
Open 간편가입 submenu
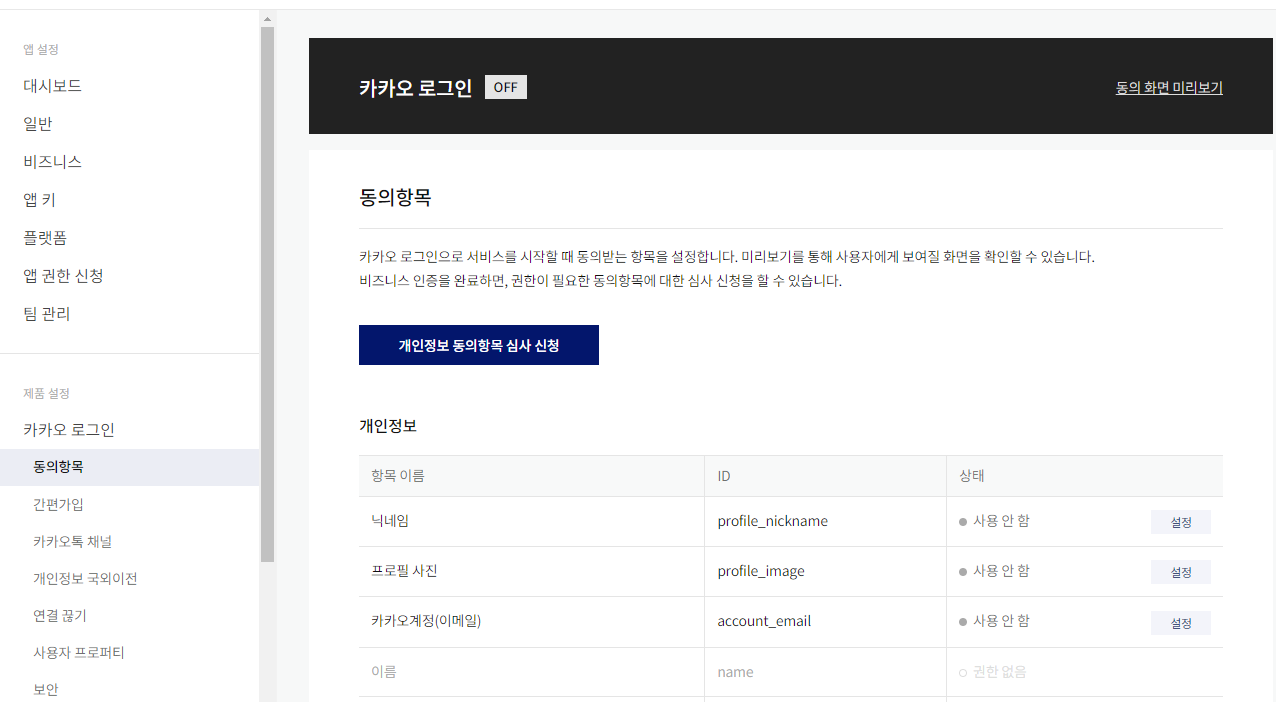[58, 504]
